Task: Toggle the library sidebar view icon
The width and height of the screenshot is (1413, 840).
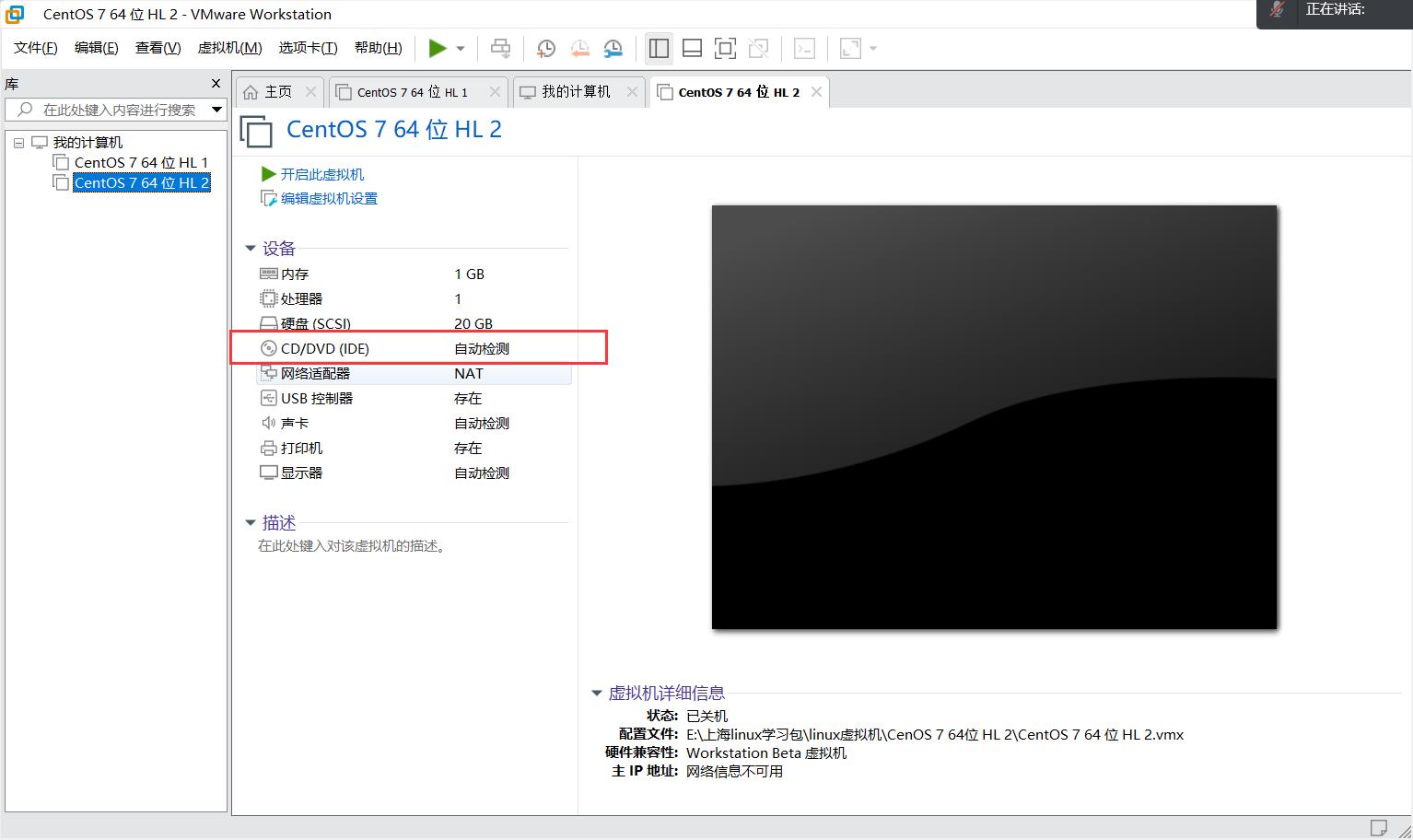Action: [x=659, y=49]
